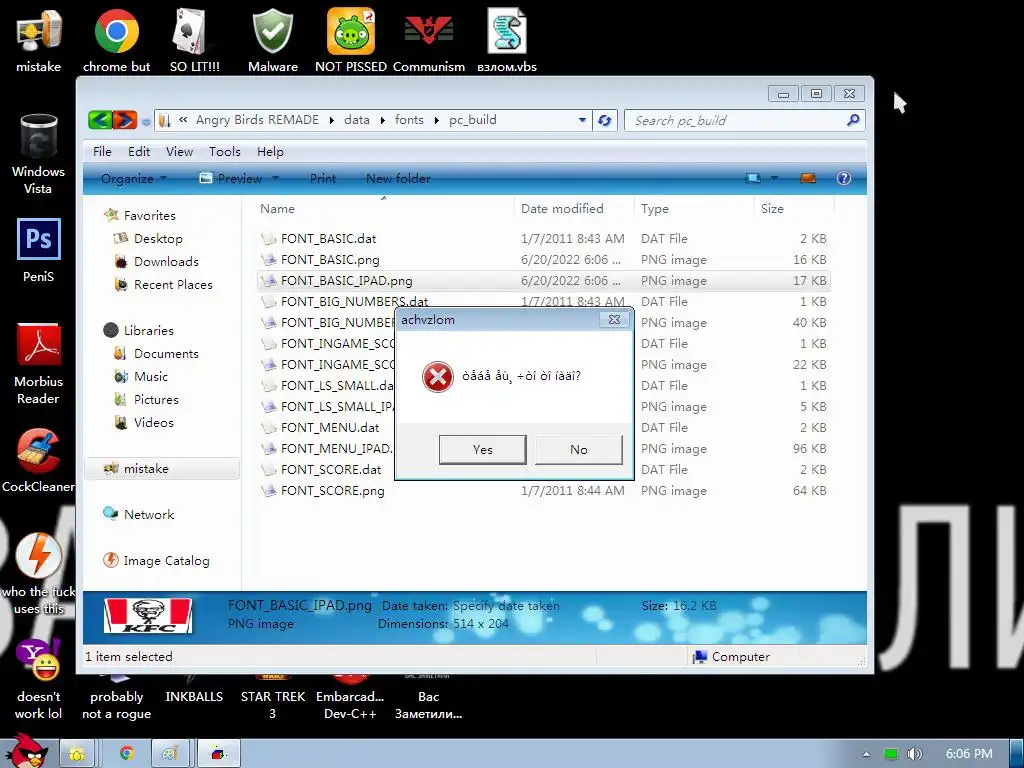The width and height of the screenshot is (1024, 768).
Task: Open the Edit menu
Action: pyautogui.click(x=139, y=152)
